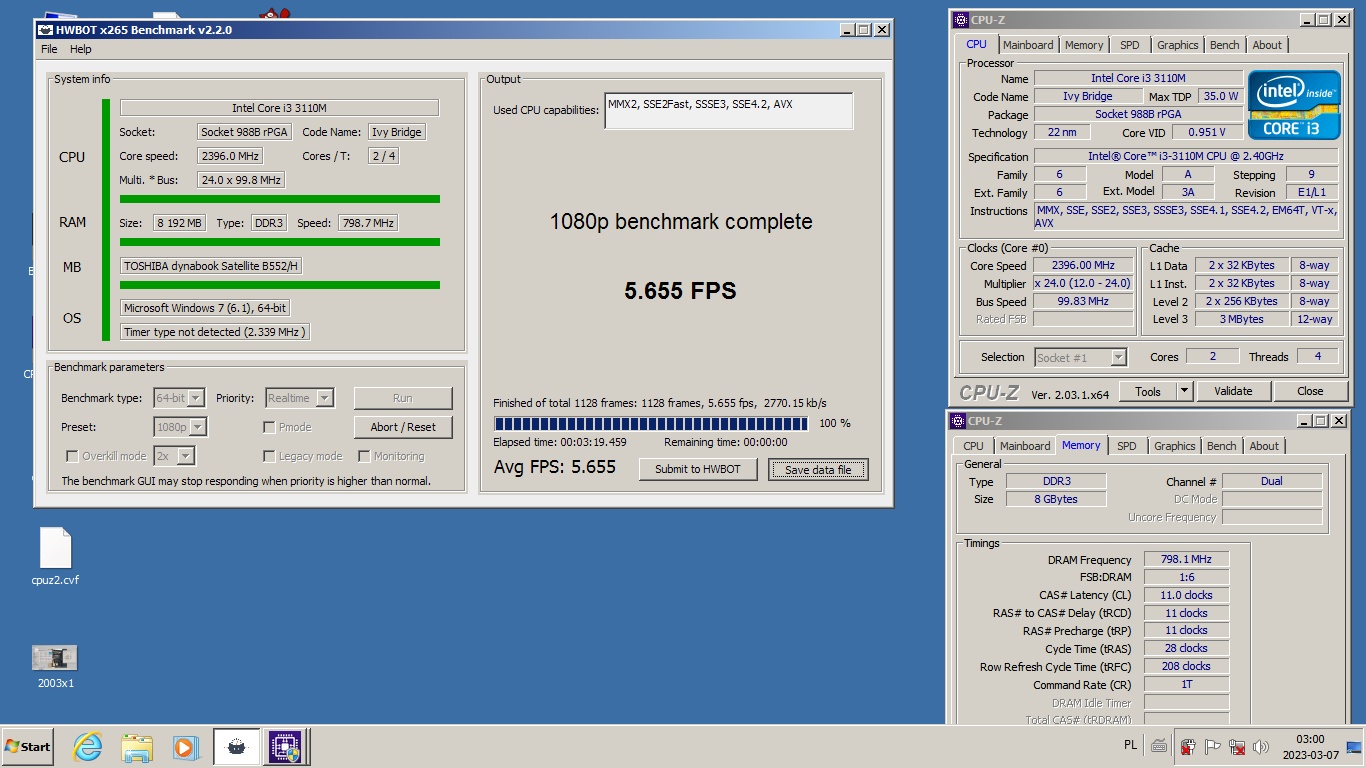Click the Abort / Reset button
The image size is (1366, 768).
[x=403, y=427]
